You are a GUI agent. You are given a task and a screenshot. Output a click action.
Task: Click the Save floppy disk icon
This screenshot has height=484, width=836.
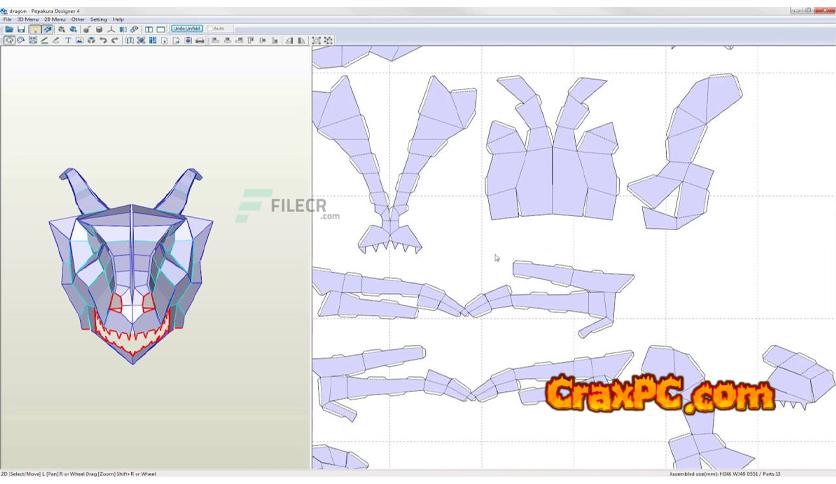click(x=21, y=29)
